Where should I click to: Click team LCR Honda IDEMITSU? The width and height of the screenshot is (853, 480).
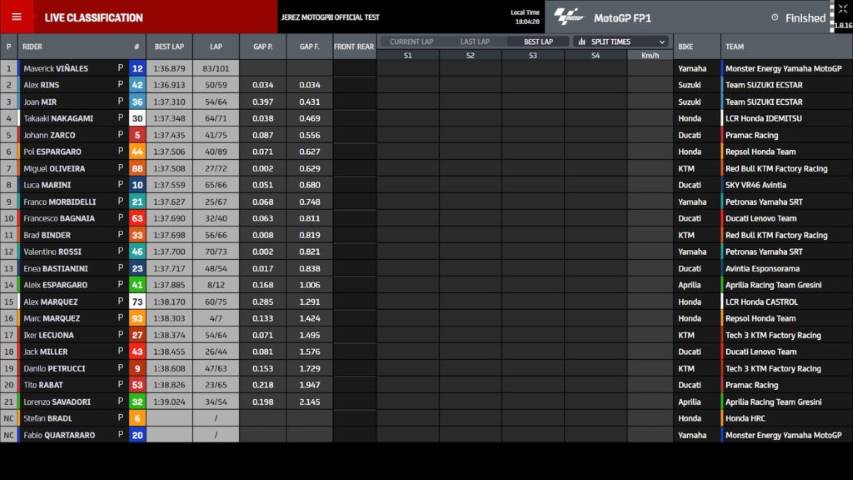pos(763,118)
